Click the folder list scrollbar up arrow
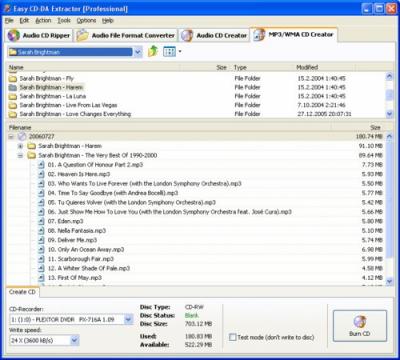 (389, 76)
